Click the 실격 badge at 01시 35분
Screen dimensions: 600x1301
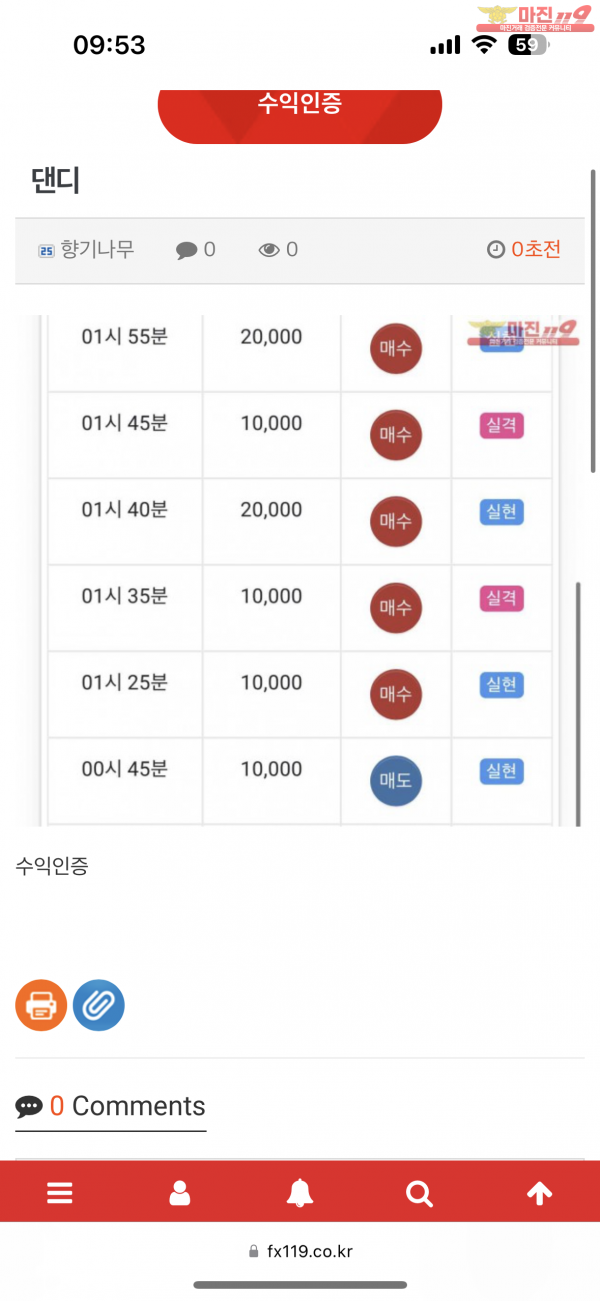(x=501, y=598)
